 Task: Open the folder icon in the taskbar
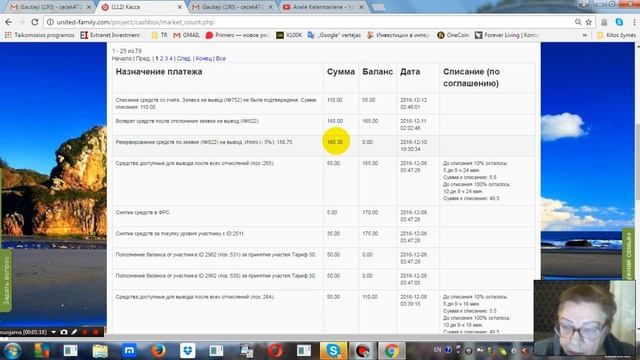(100, 351)
